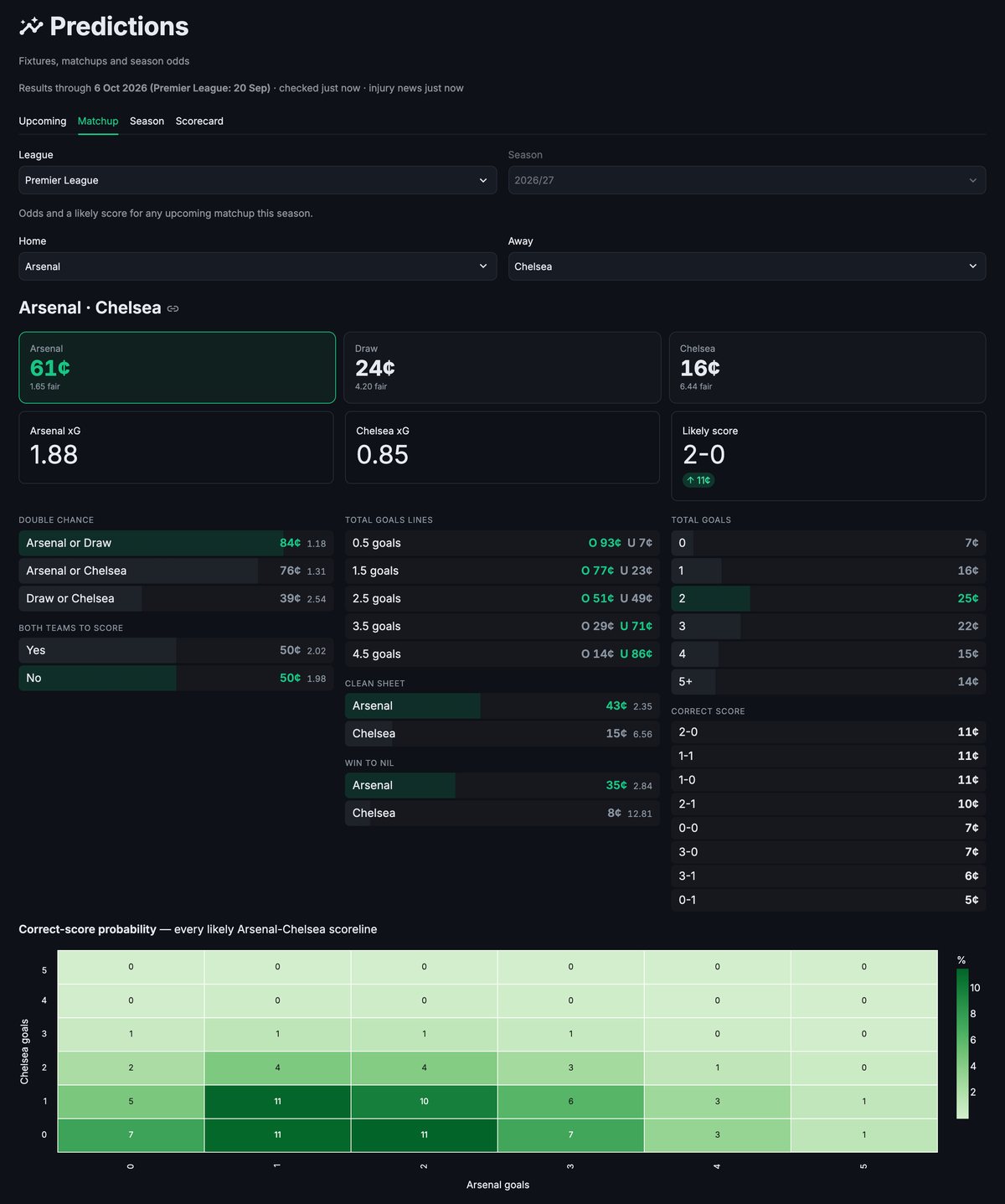Click the 1-0 correct score row
This screenshot has height=1204, width=1005.
[828, 780]
